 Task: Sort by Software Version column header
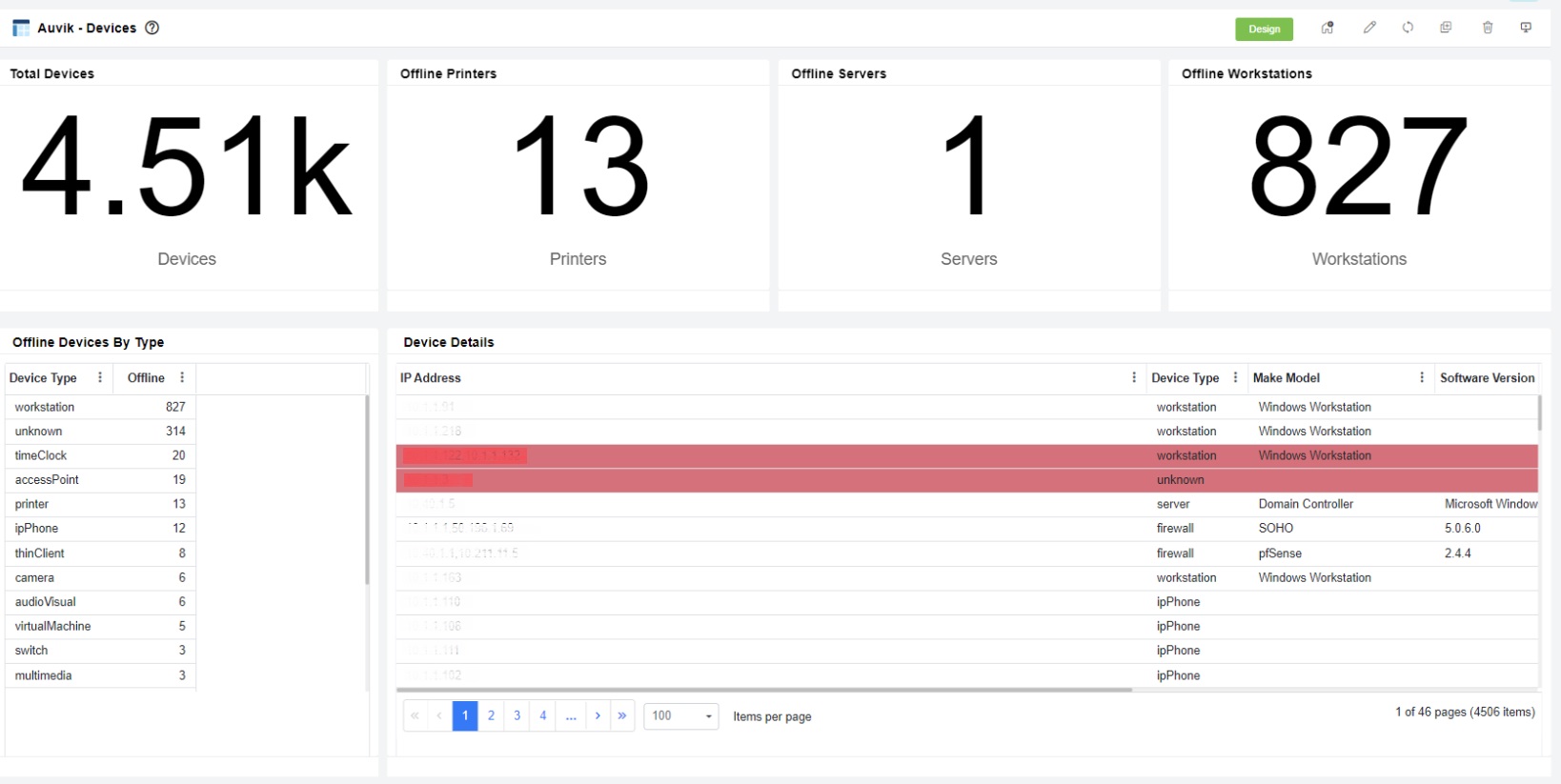[x=1486, y=378]
